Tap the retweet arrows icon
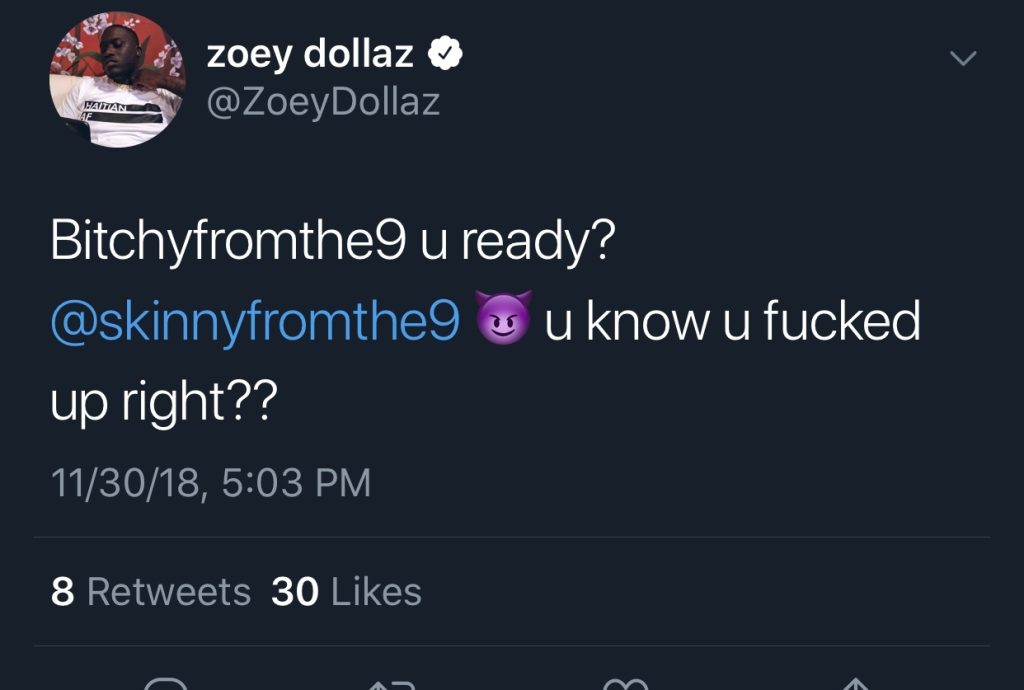The width and height of the screenshot is (1024, 690). click(x=392, y=684)
